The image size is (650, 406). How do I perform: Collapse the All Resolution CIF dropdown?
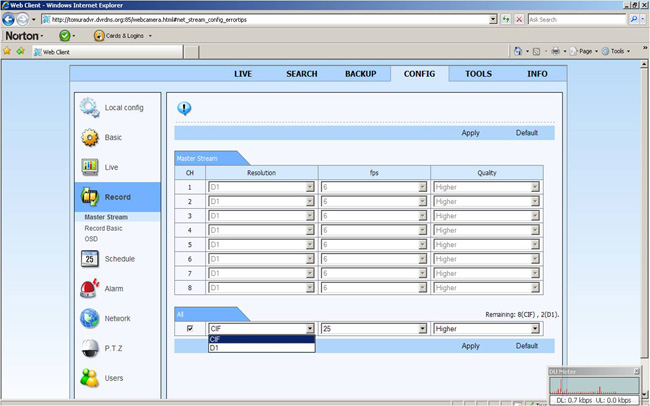point(310,329)
